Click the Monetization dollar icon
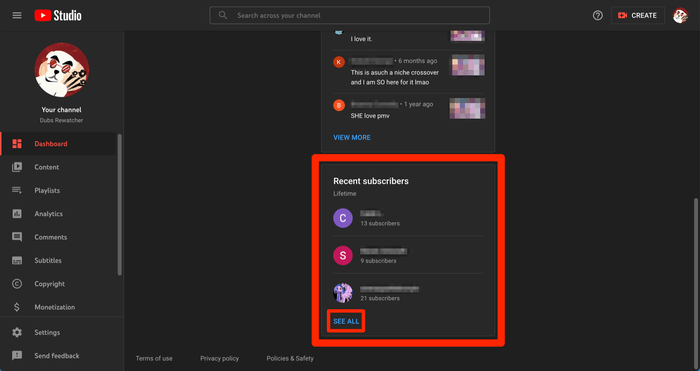 pyautogui.click(x=17, y=307)
